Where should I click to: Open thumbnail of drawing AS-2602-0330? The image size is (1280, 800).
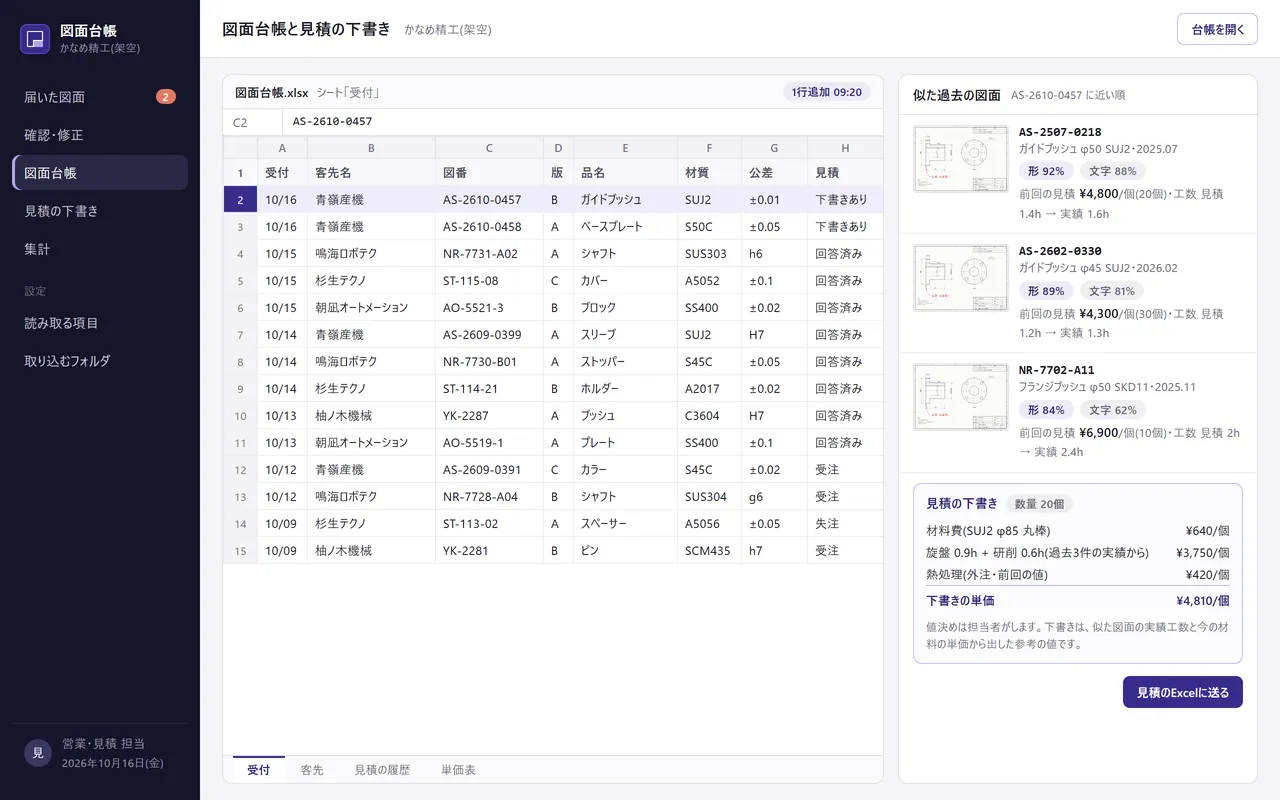[x=960, y=277]
